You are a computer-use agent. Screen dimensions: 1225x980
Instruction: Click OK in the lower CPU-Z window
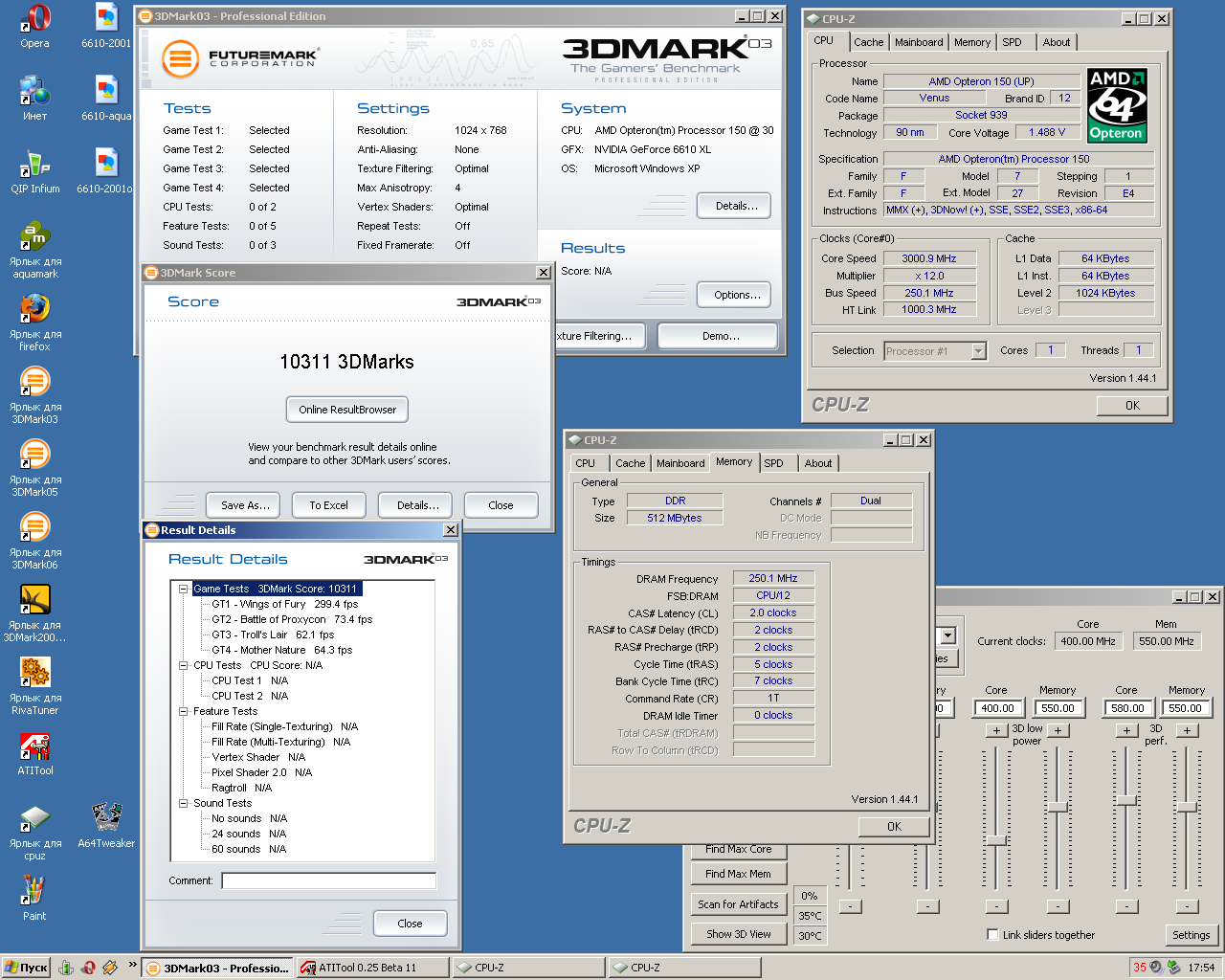(x=894, y=827)
